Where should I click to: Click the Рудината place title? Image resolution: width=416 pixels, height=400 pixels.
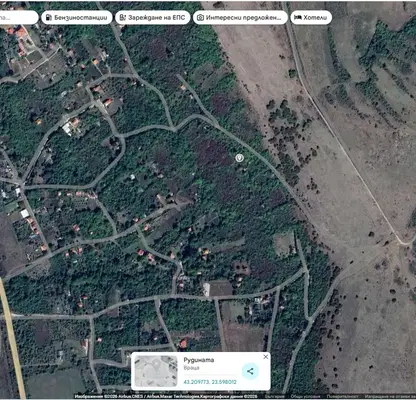tap(199, 360)
